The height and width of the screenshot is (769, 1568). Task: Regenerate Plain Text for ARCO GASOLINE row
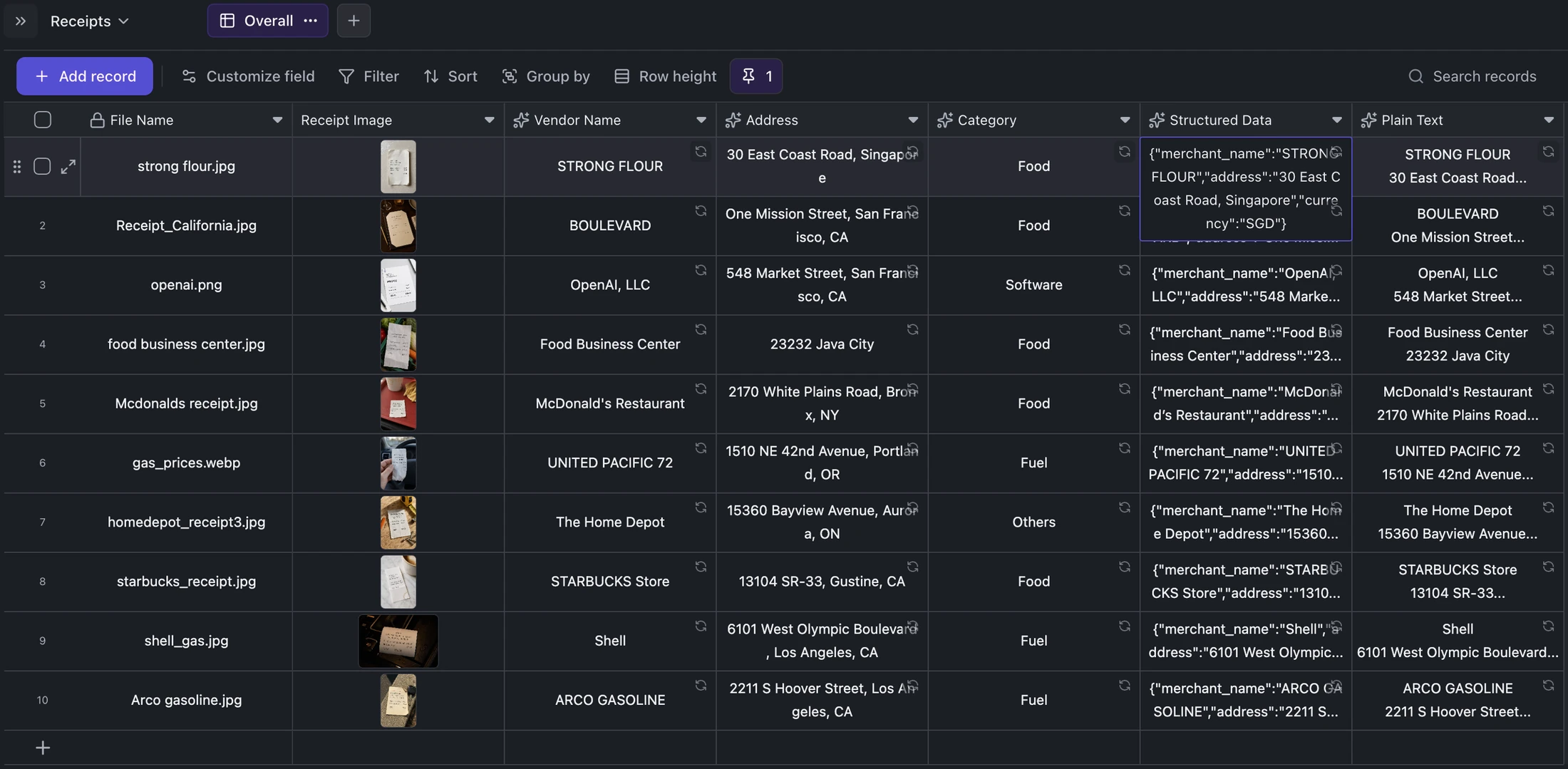click(x=1548, y=686)
